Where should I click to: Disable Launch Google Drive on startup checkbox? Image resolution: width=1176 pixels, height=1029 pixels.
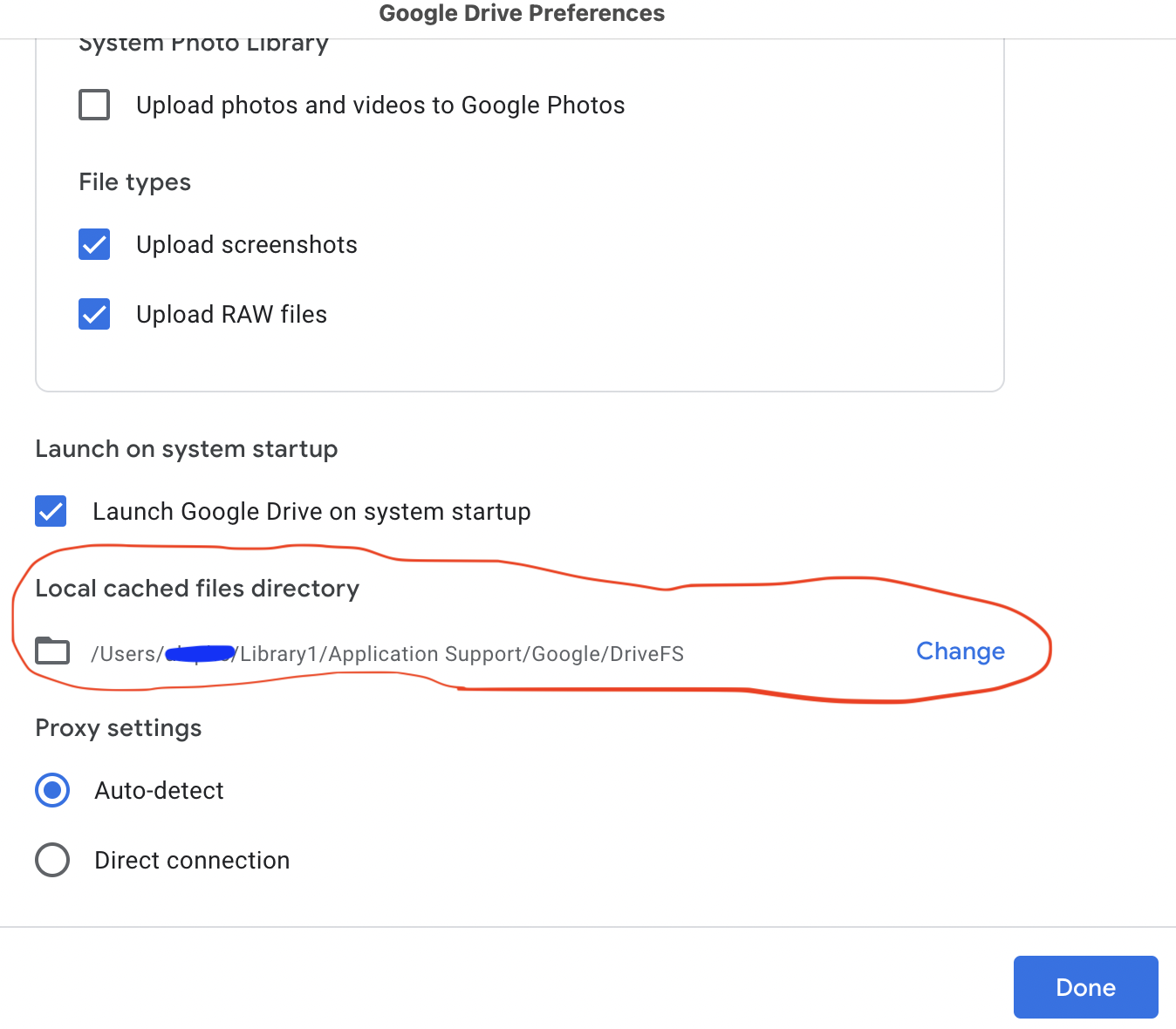(51, 511)
